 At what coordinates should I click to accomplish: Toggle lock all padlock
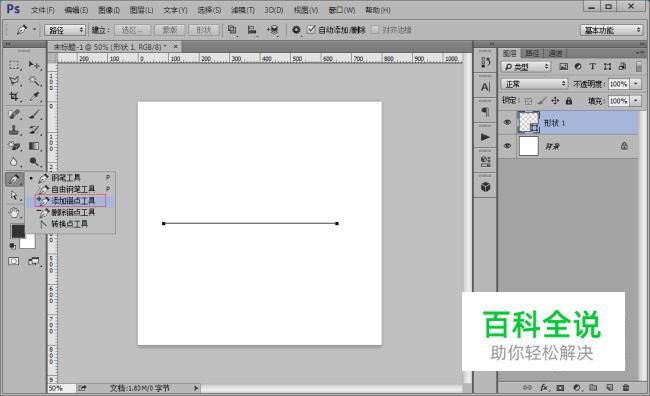coord(569,101)
